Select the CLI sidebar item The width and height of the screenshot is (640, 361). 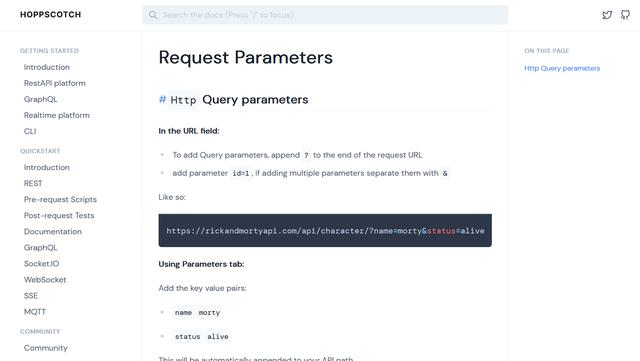point(30,131)
